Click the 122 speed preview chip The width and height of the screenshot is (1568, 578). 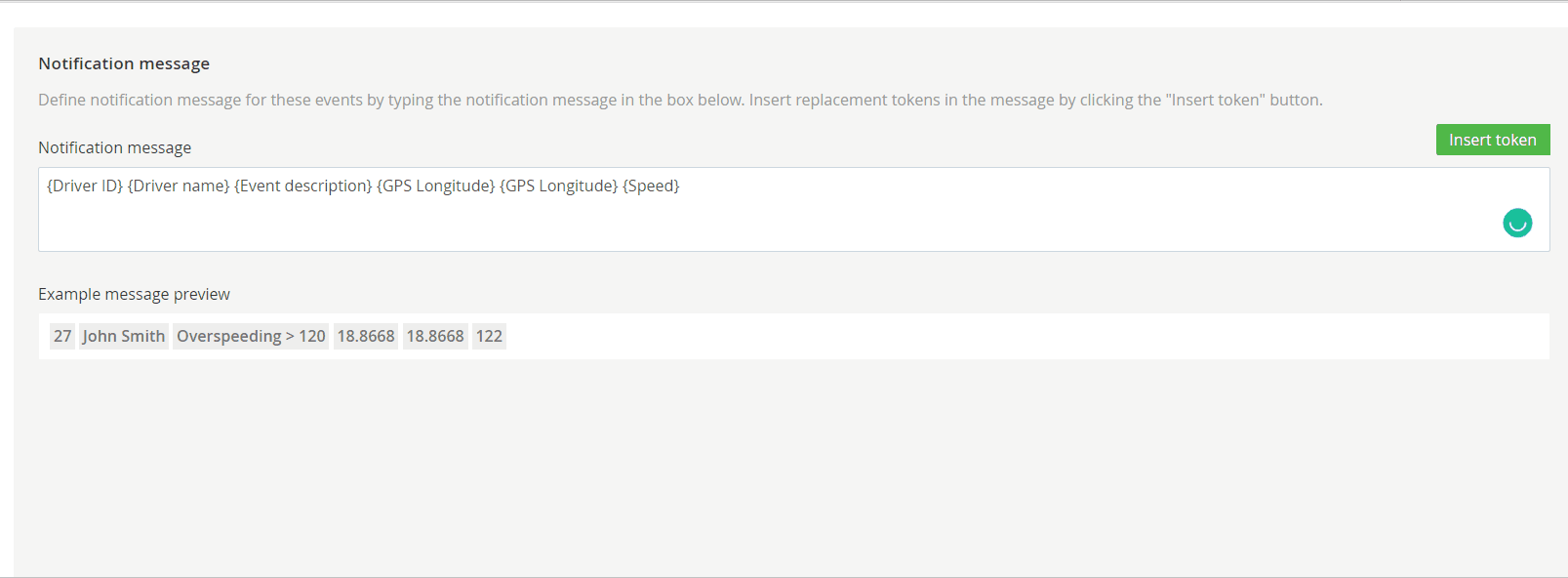coord(489,336)
